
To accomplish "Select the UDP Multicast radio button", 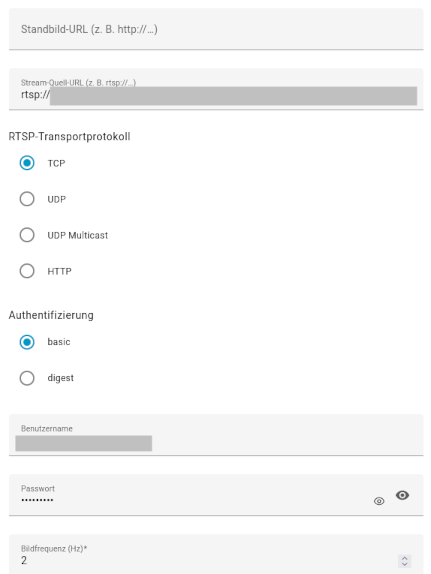I will [x=27, y=235].
